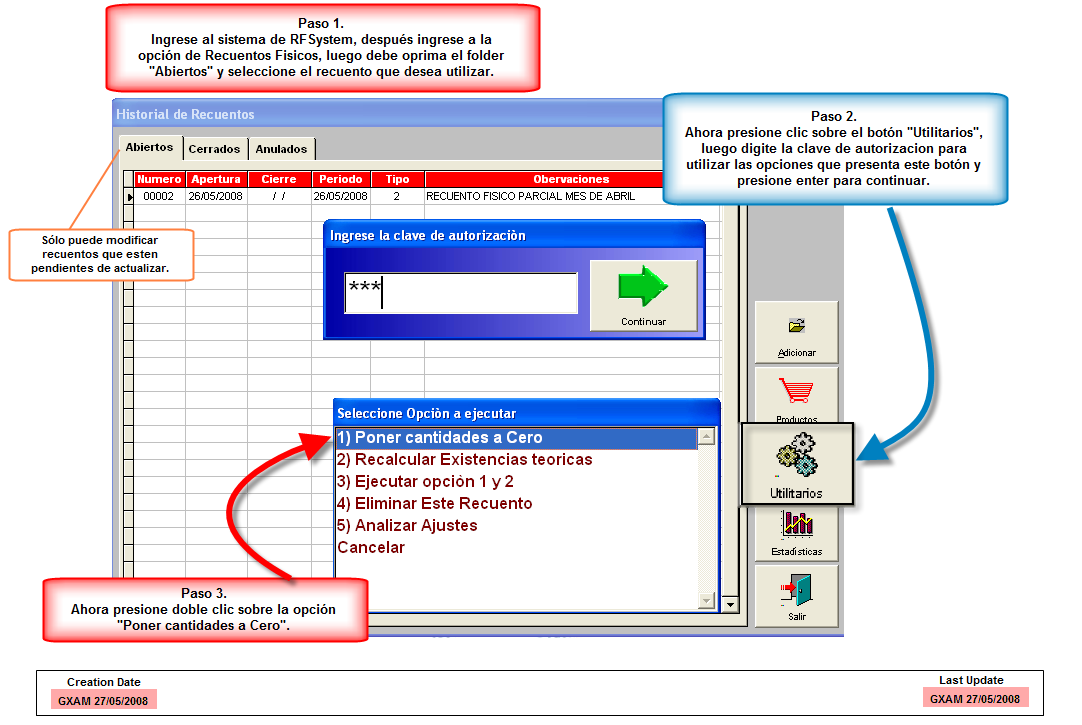
Task: Click the Utilitarios gears icon
Action: [796, 463]
